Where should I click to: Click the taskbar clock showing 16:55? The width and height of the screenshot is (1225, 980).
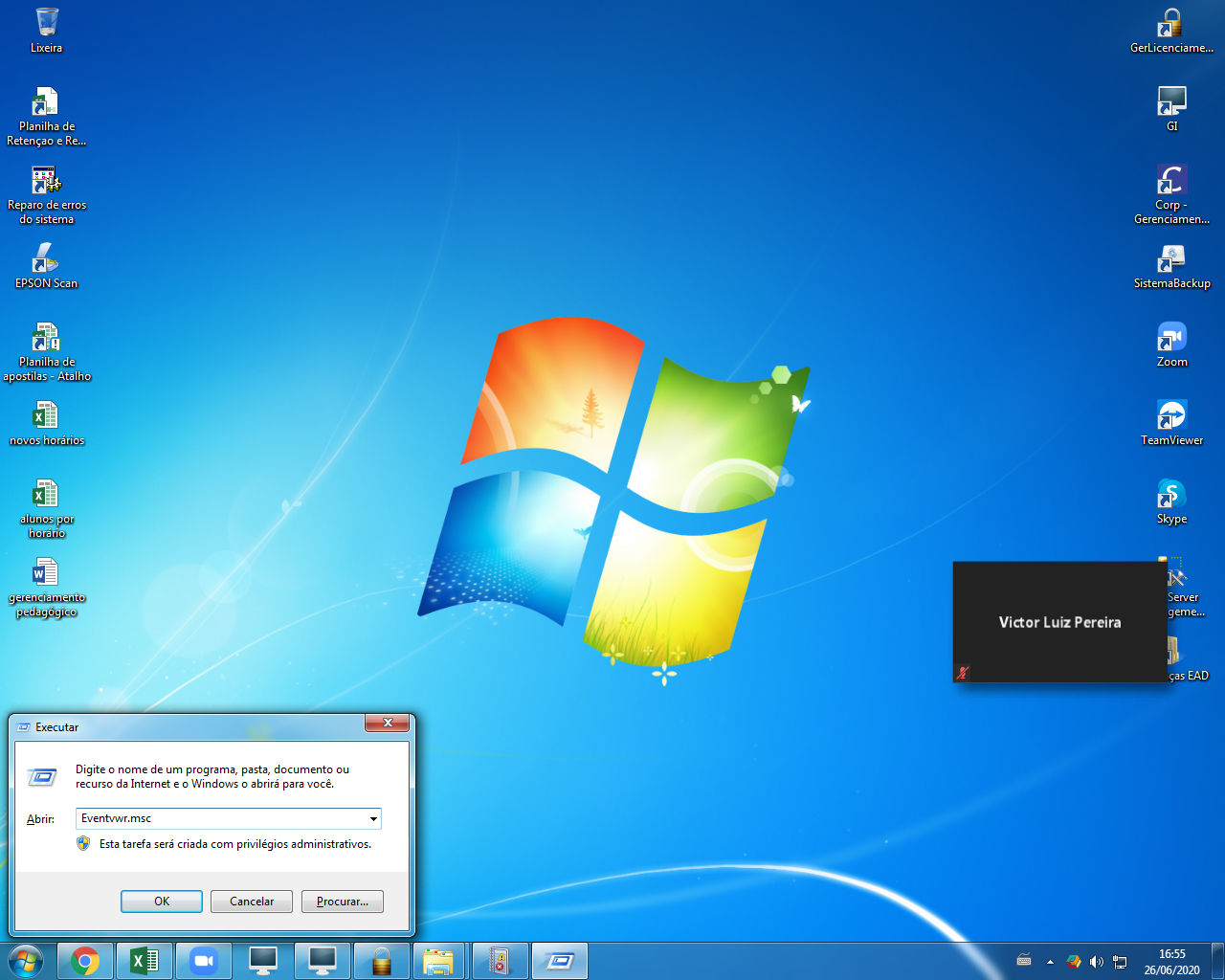click(x=1171, y=962)
